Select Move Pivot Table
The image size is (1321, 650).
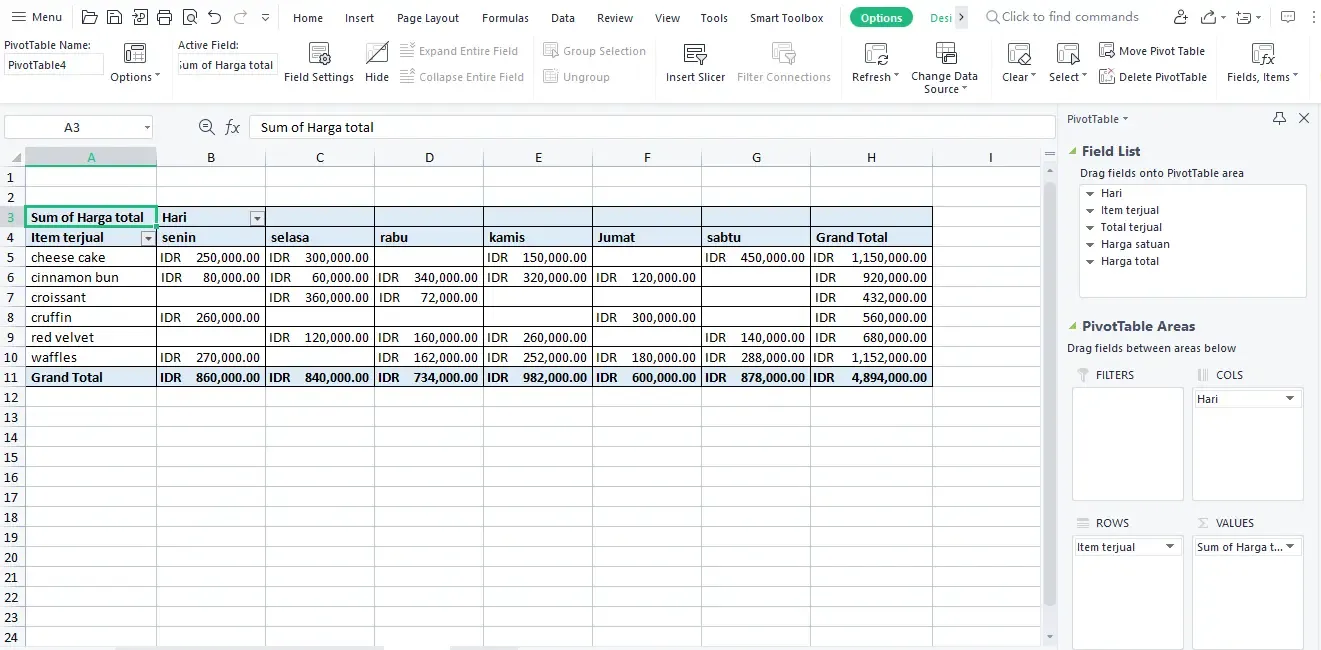pos(1152,50)
